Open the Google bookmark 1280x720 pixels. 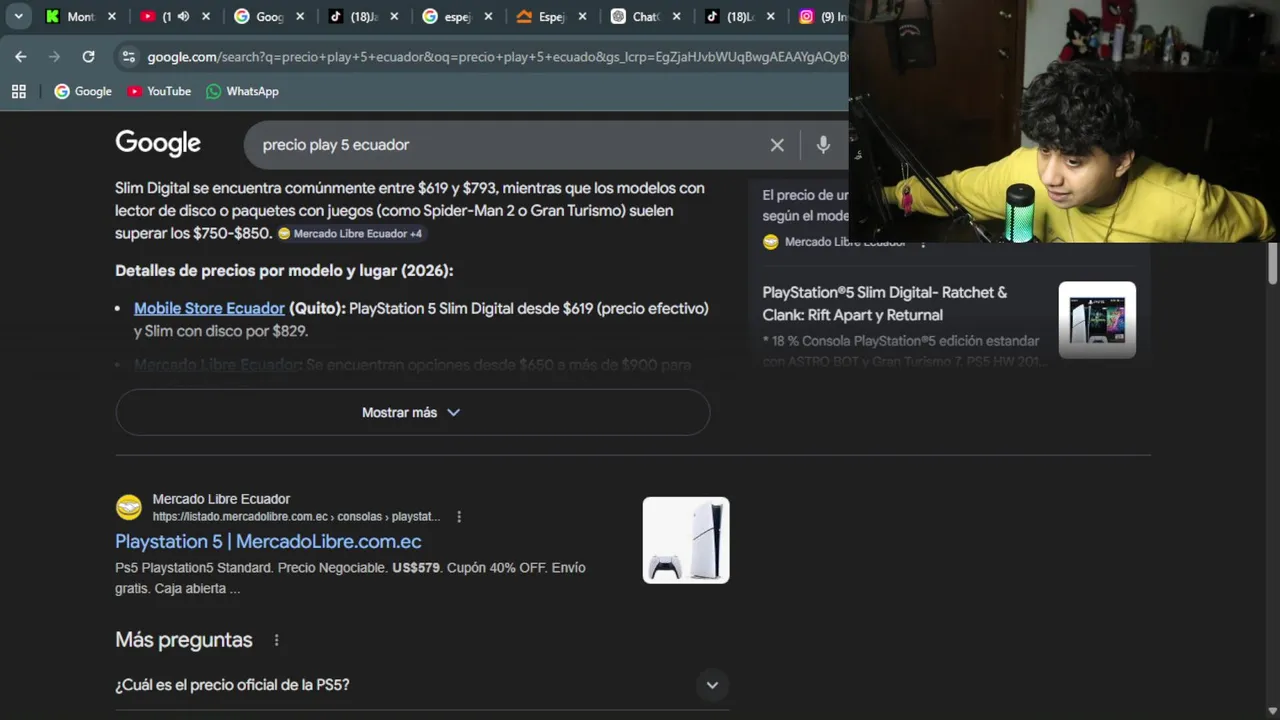(83, 91)
